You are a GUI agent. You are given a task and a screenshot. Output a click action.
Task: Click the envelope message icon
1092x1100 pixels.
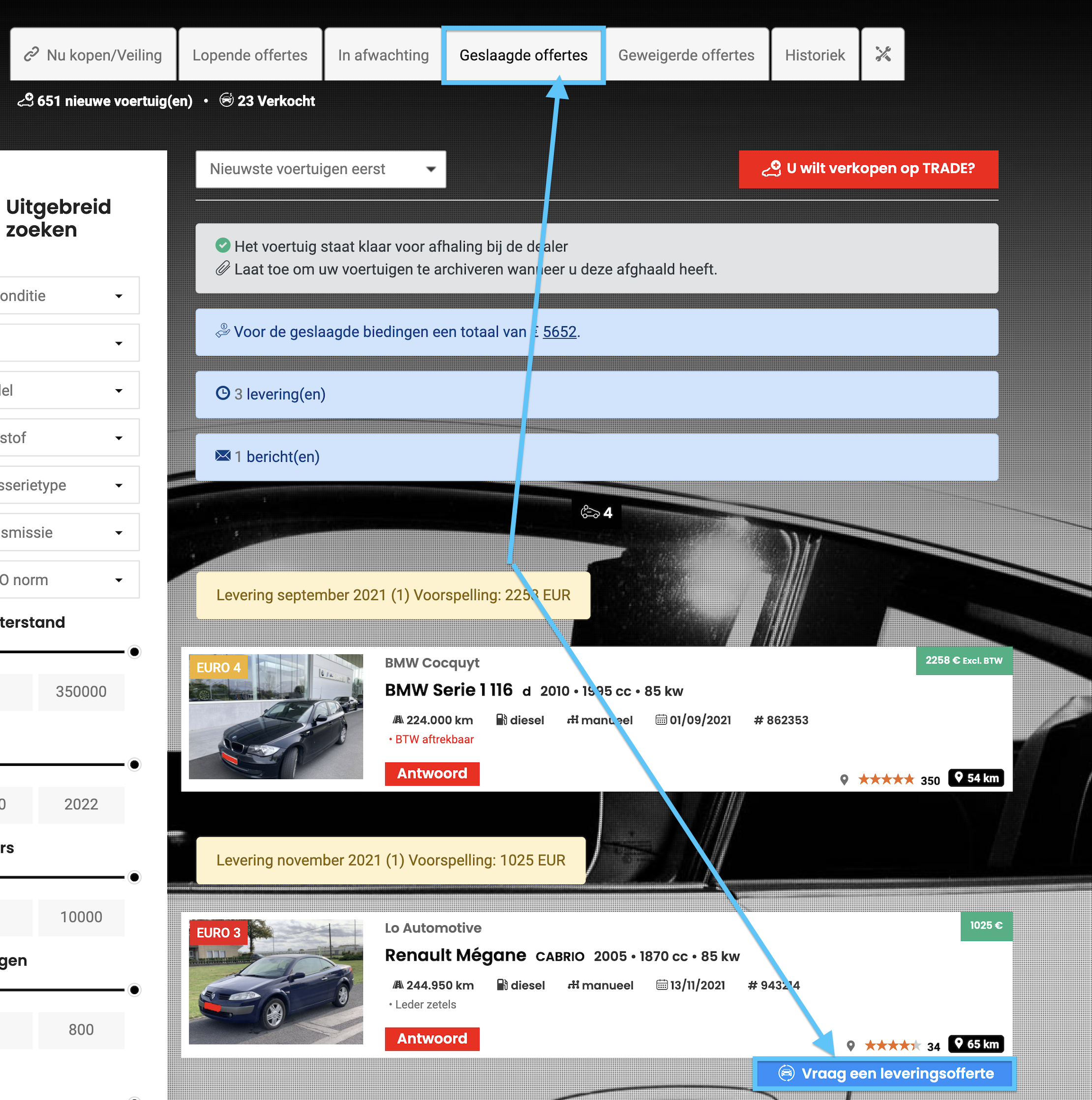(x=223, y=456)
